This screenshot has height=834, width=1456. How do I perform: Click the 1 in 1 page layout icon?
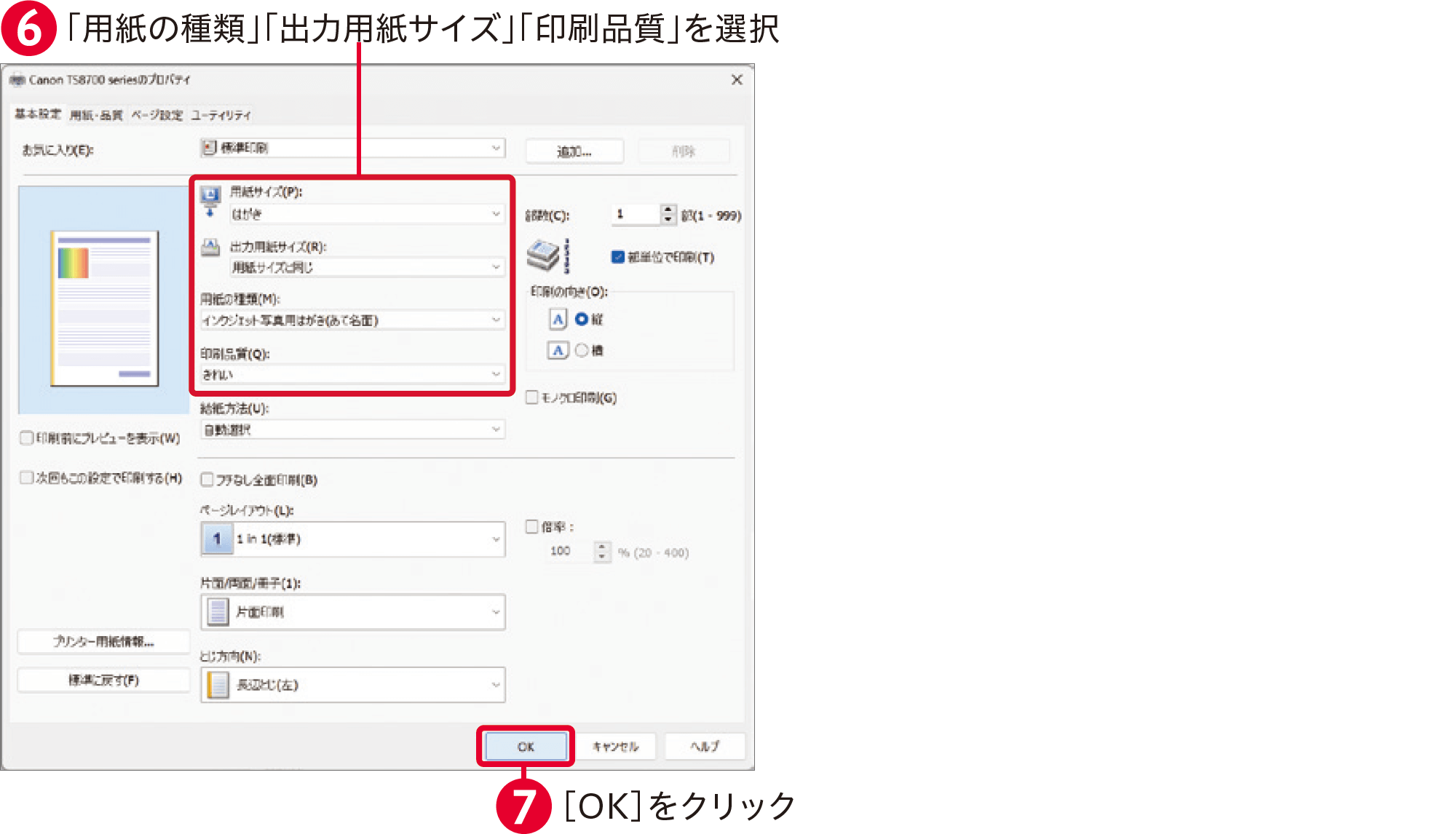coord(217,539)
